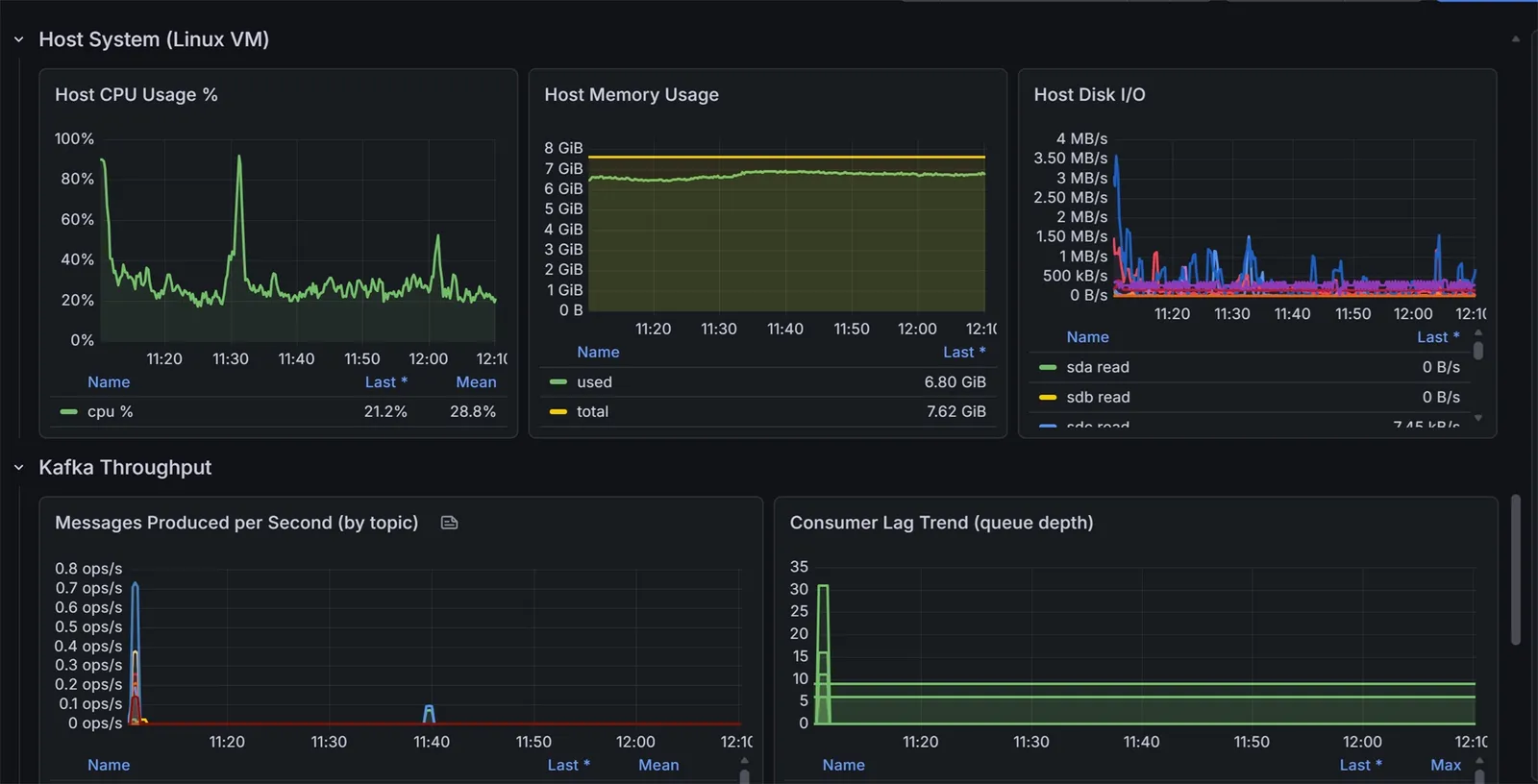This screenshot has width=1538, height=784.
Task: Sort Host CPU legend by Last *
Action: click(x=386, y=382)
